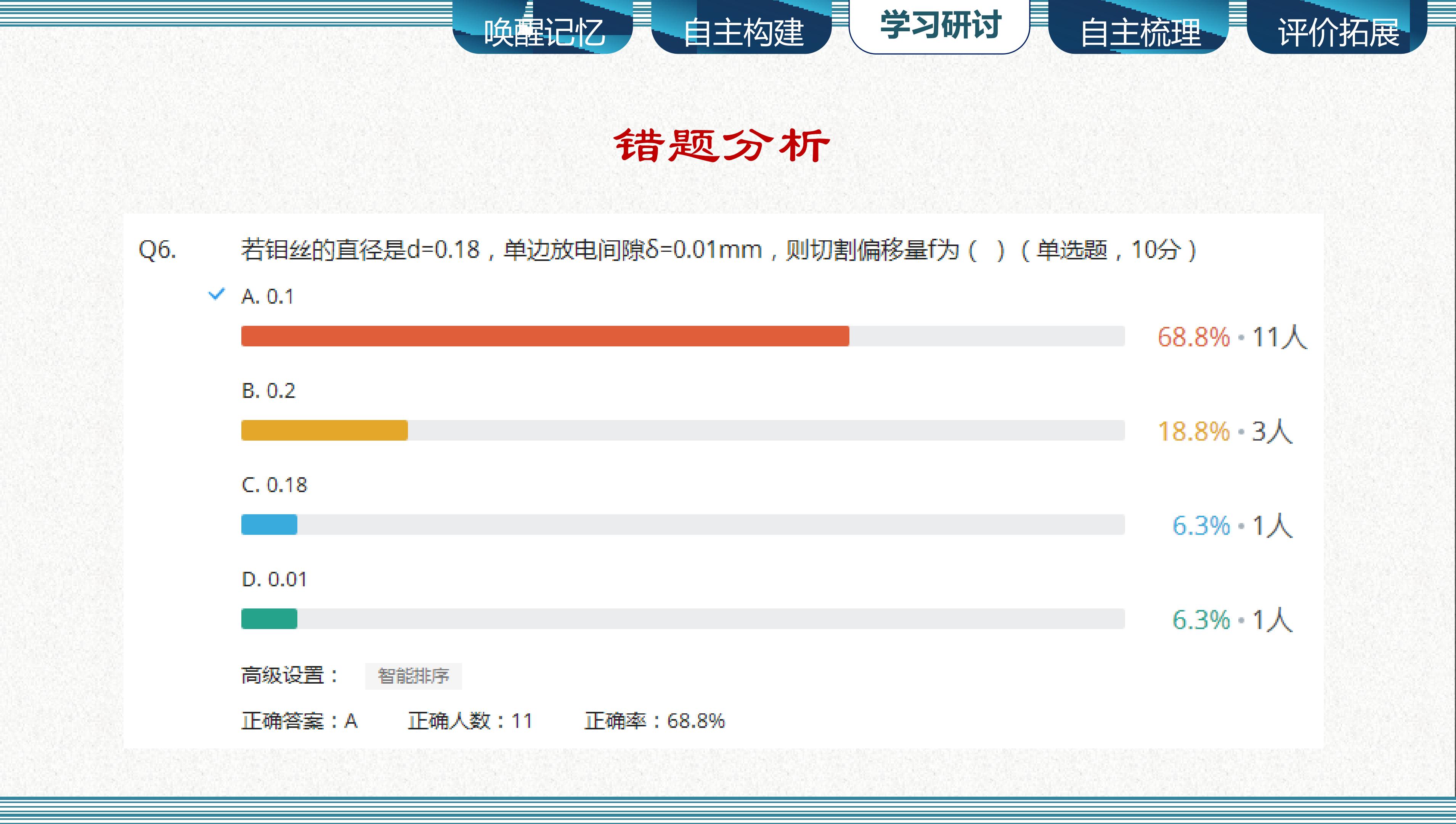
Task: Select the 学习研讨 tab
Action: (x=940, y=26)
